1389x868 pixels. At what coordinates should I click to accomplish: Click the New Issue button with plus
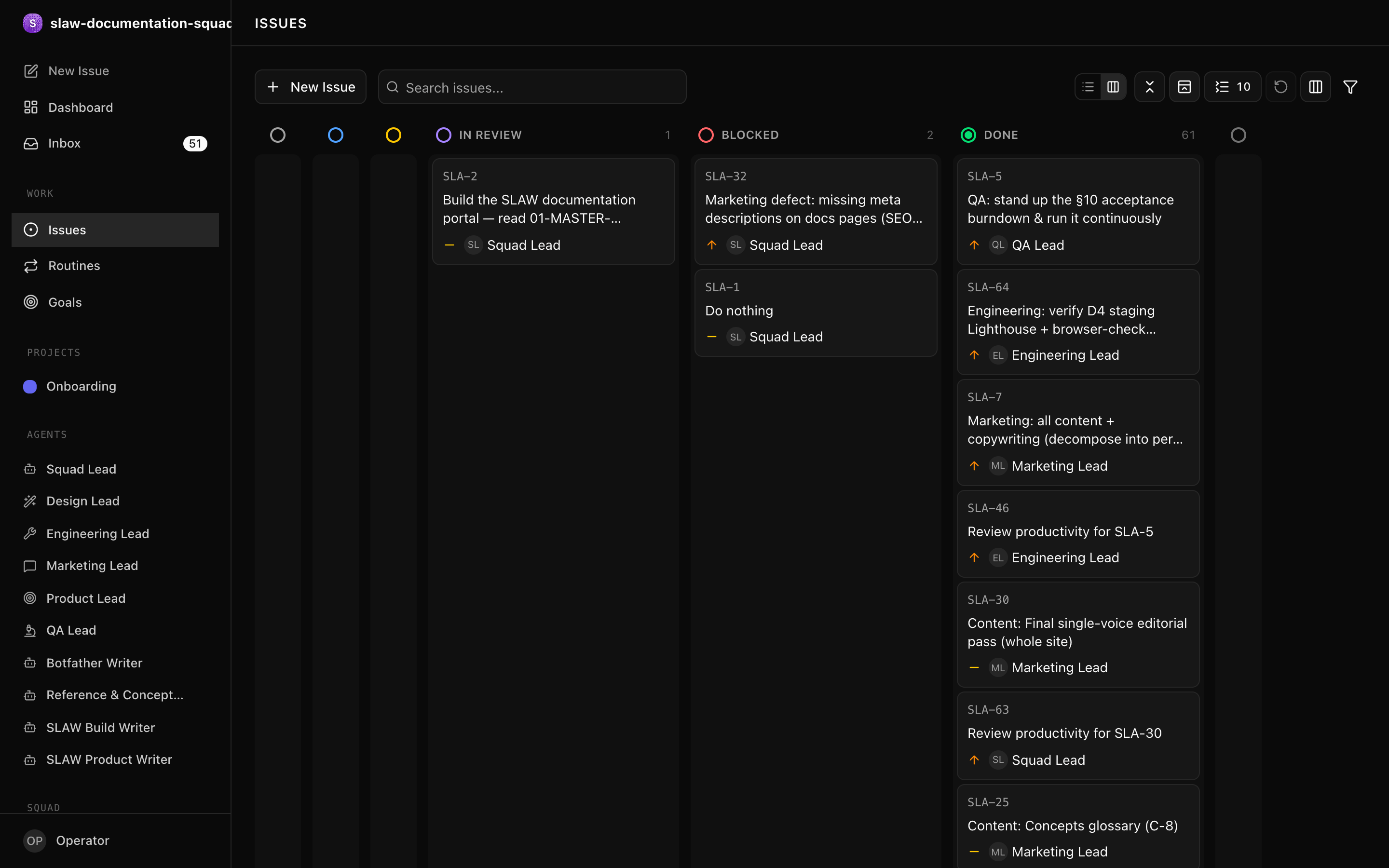[311, 87]
